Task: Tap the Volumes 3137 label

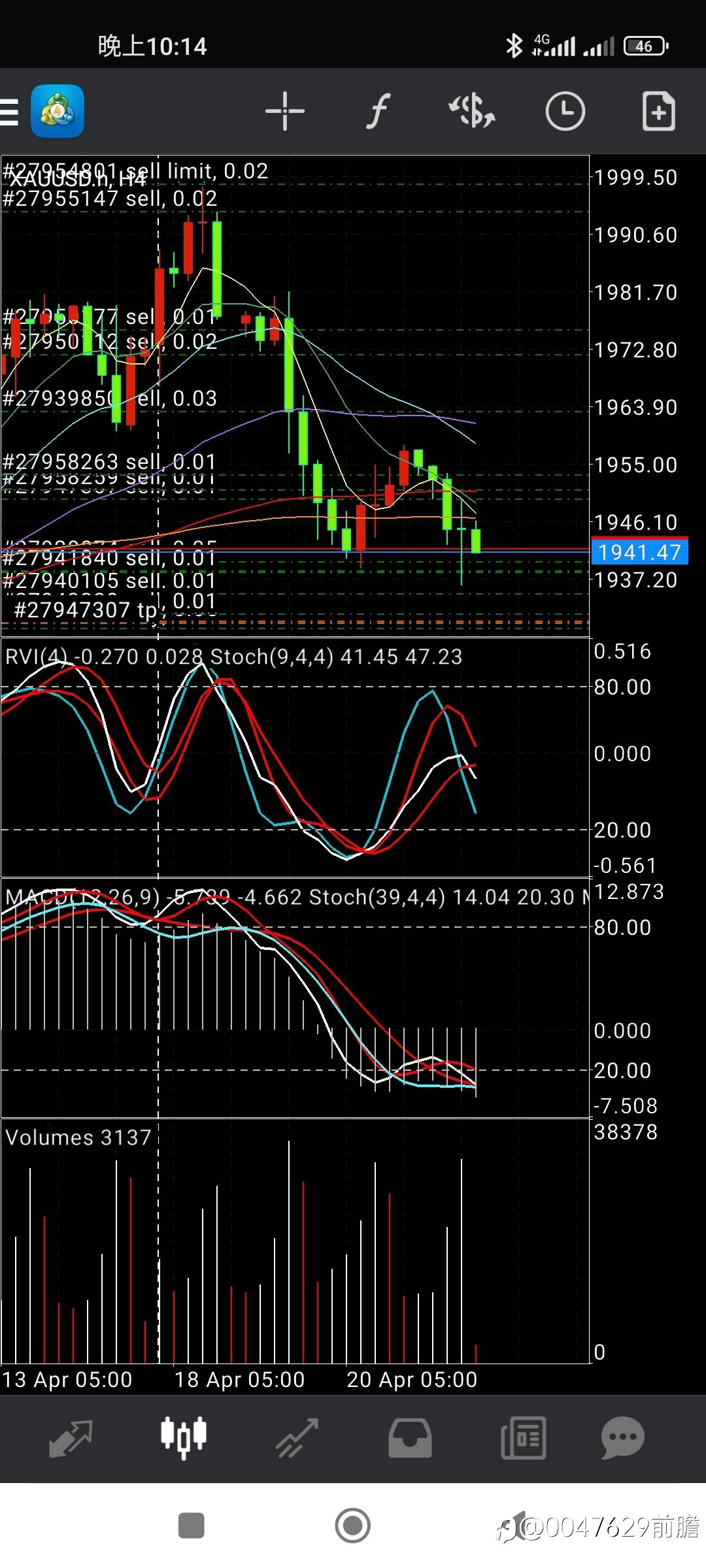Action: point(78,1137)
